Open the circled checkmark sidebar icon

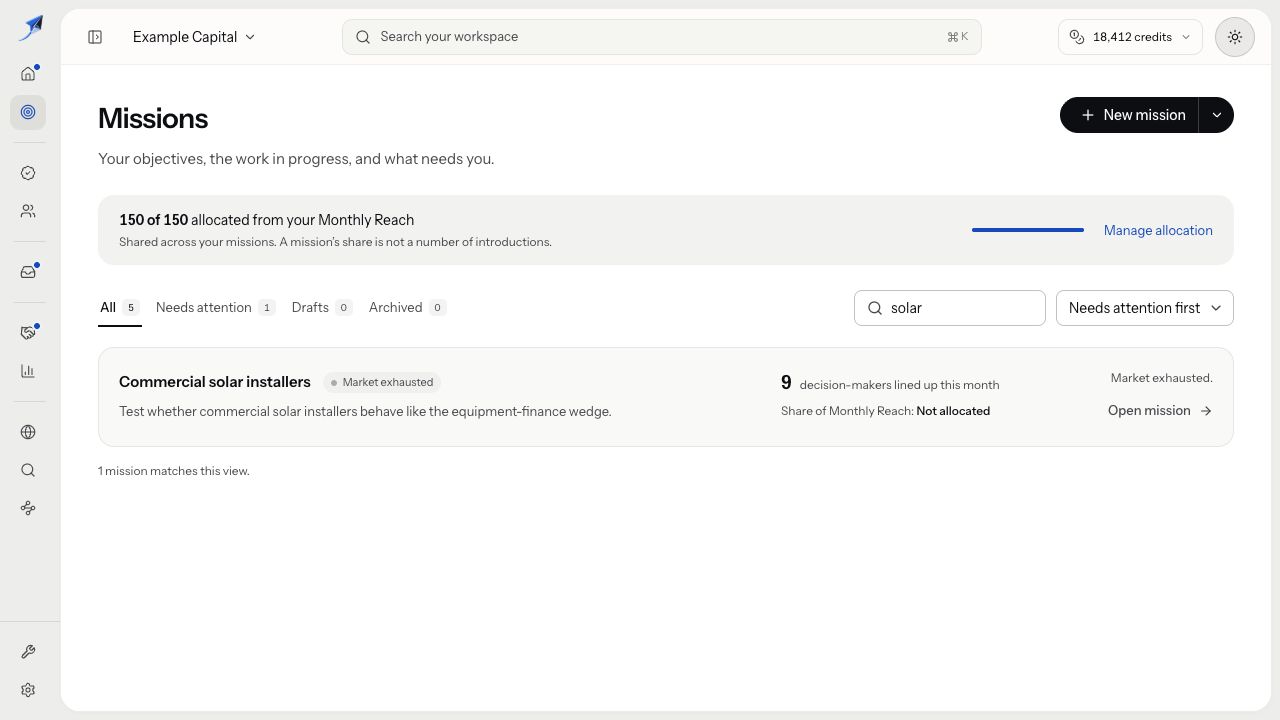tap(28, 173)
